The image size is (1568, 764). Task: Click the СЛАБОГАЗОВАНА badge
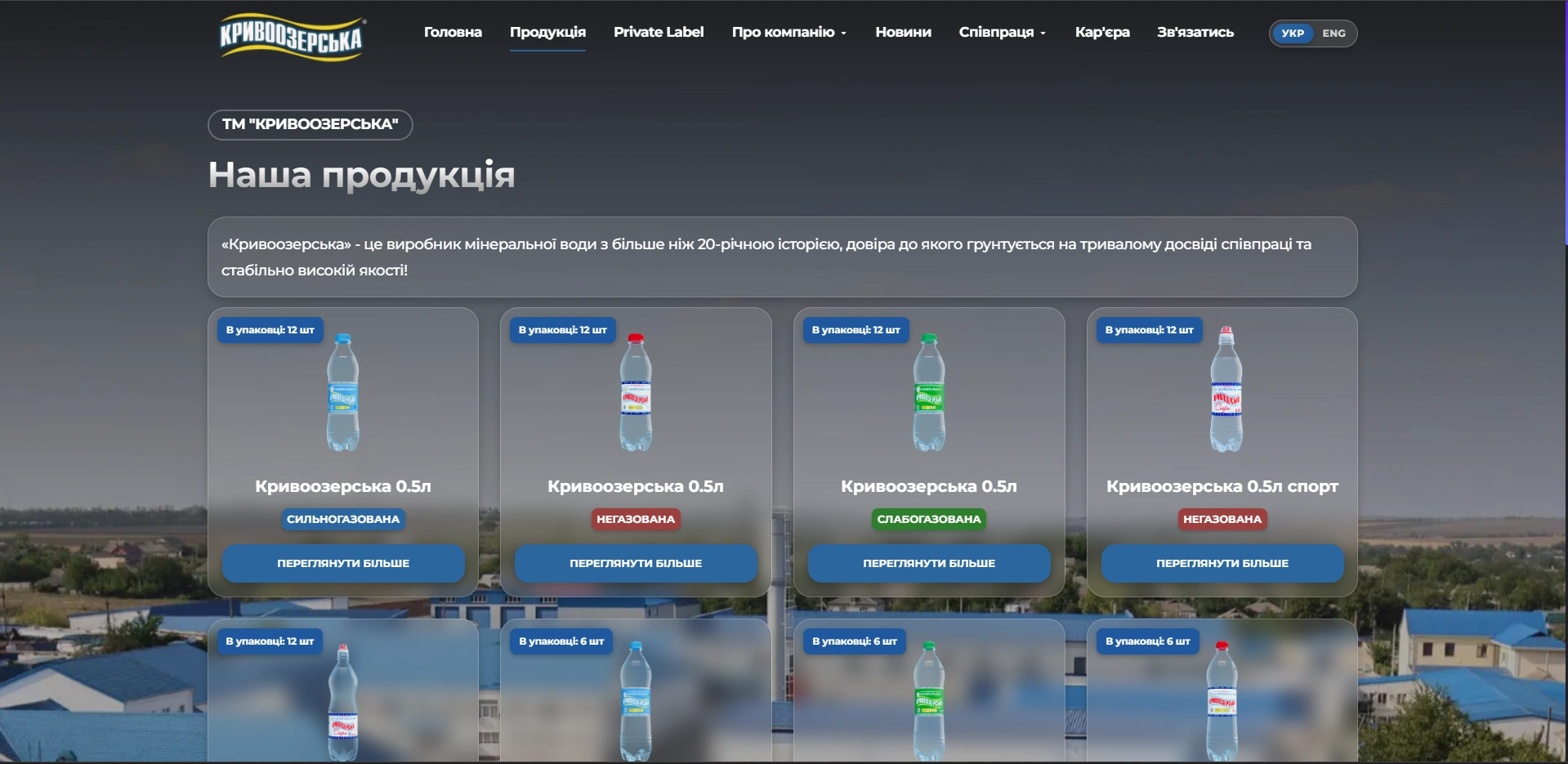point(929,519)
